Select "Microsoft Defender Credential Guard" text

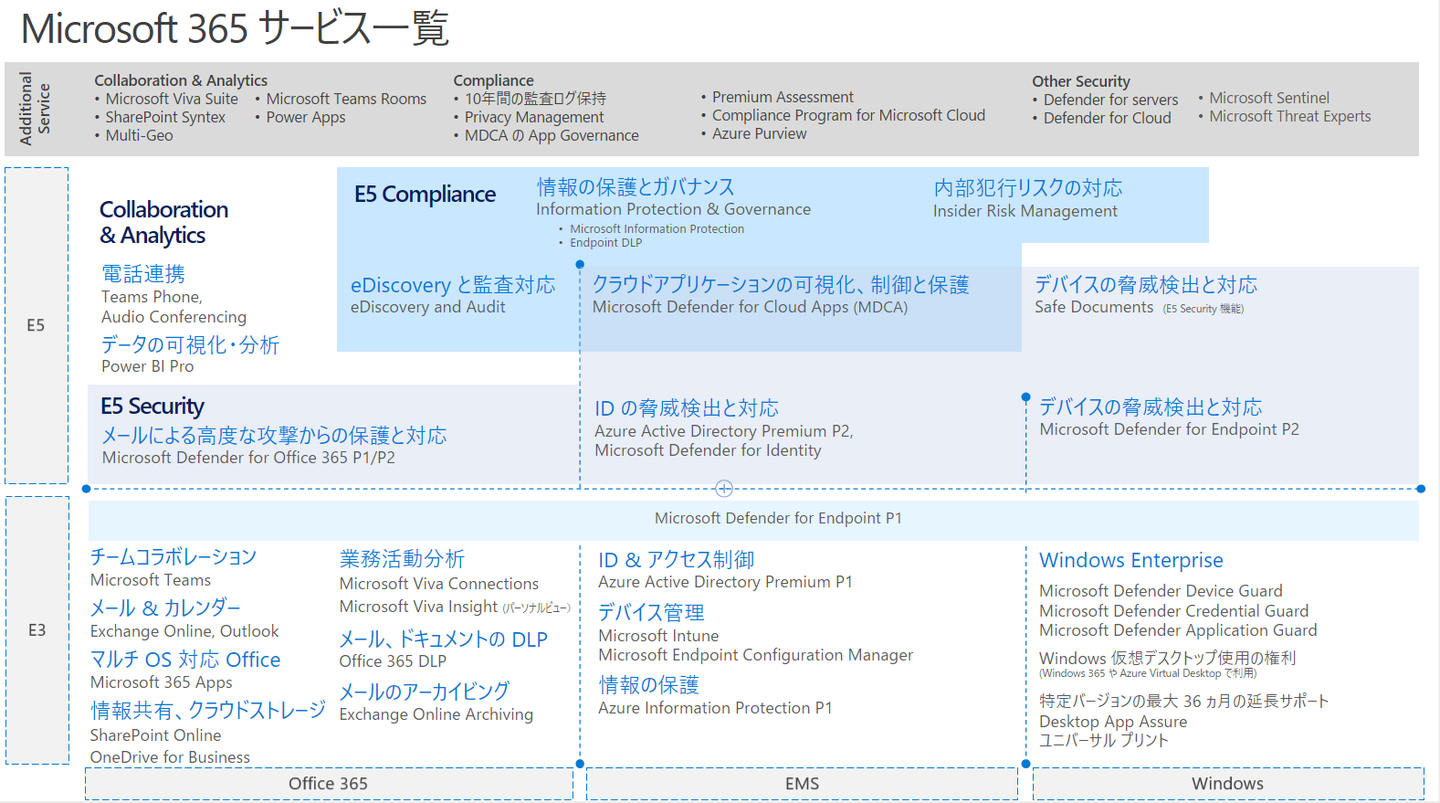tap(1174, 611)
